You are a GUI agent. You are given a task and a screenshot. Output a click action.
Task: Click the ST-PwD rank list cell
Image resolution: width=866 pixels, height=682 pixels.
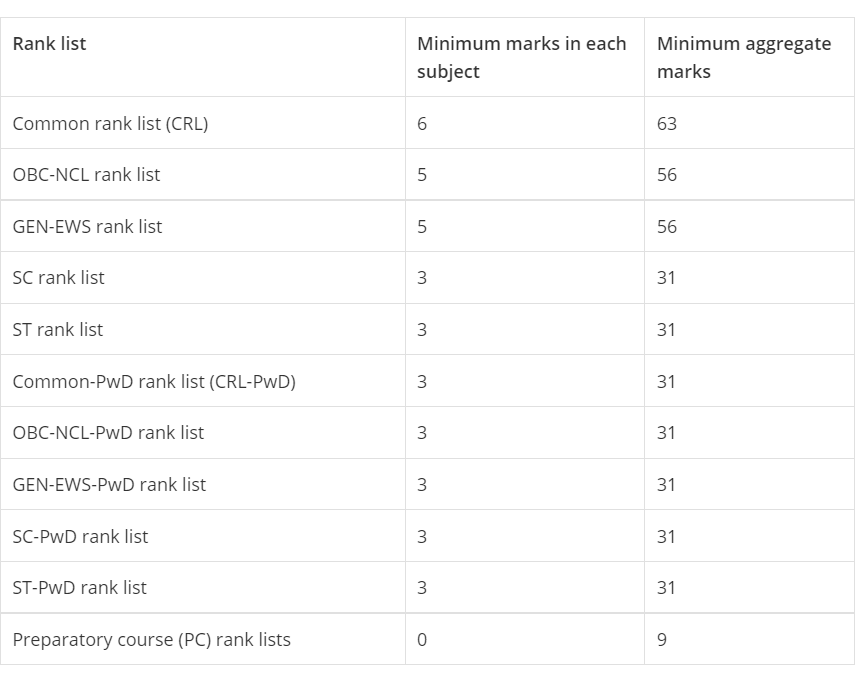tap(79, 588)
